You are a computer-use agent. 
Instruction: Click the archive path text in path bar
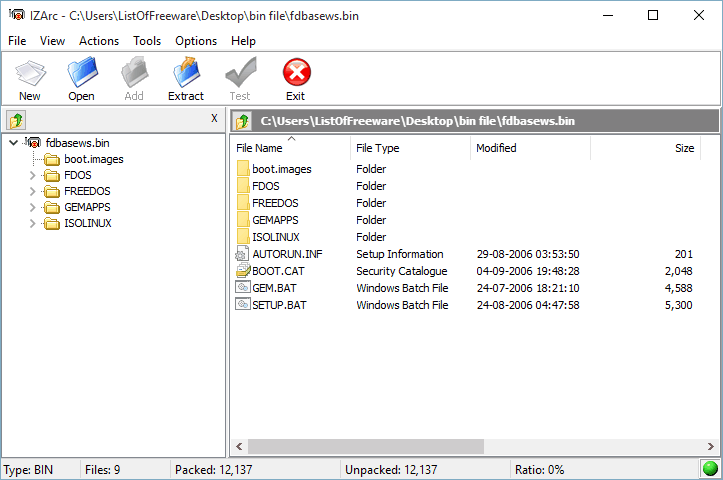pyautogui.click(x=417, y=121)
